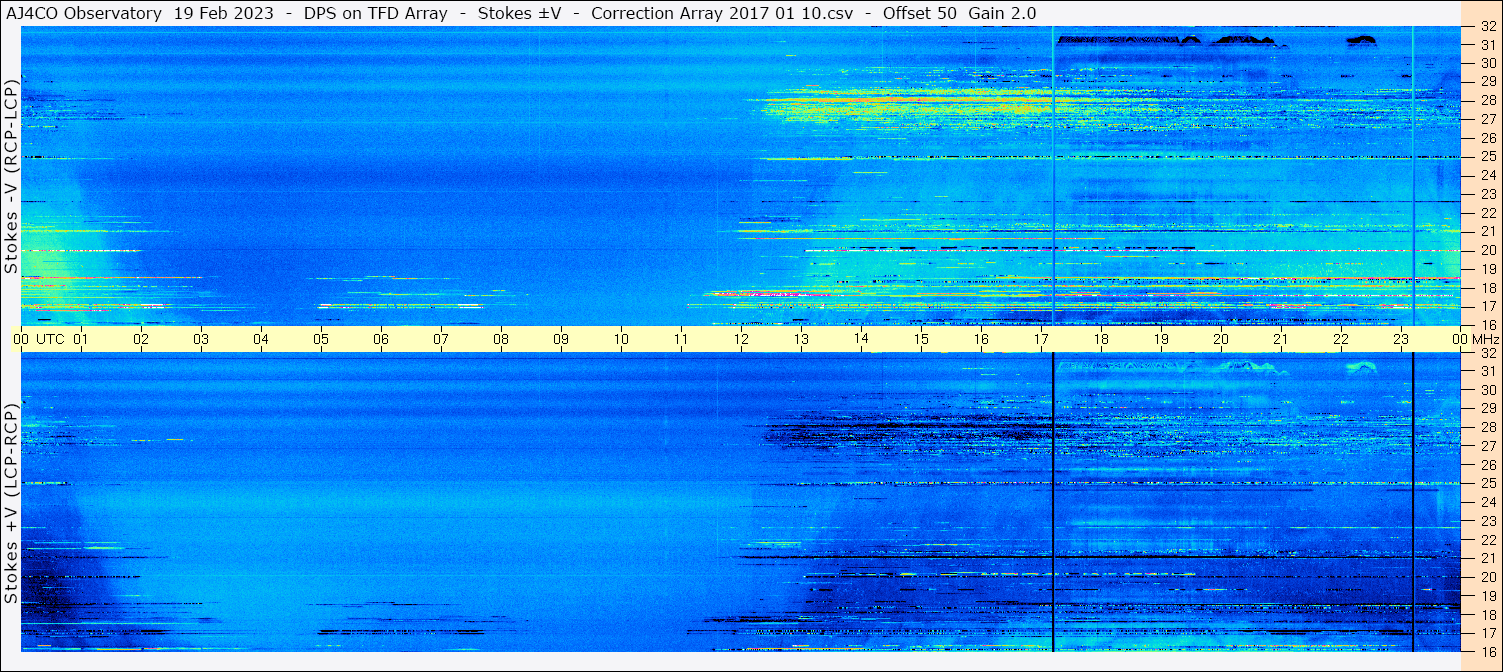Select hour 05 on the UTC time axis

[x=321, y=339]
